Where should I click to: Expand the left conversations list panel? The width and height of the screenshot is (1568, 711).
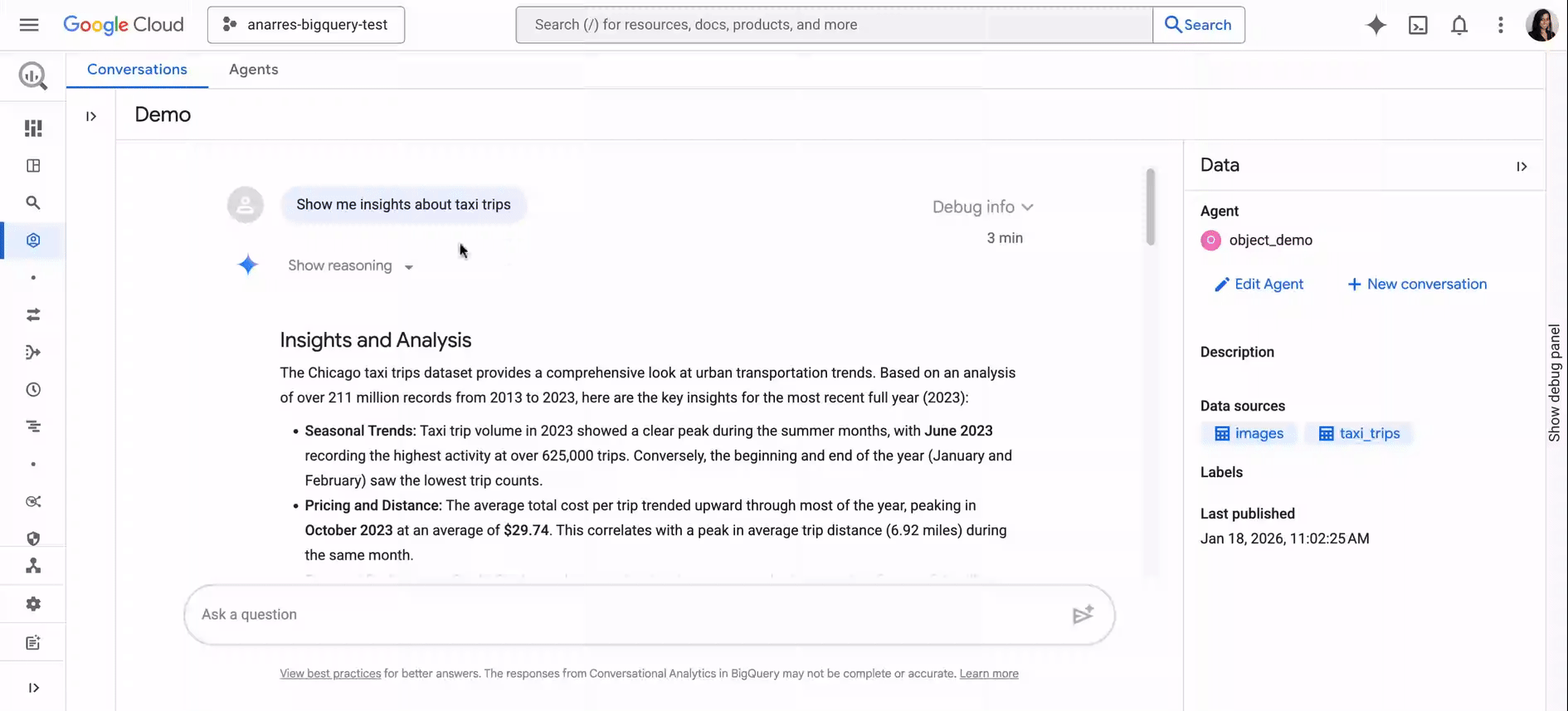click(91, 116)
